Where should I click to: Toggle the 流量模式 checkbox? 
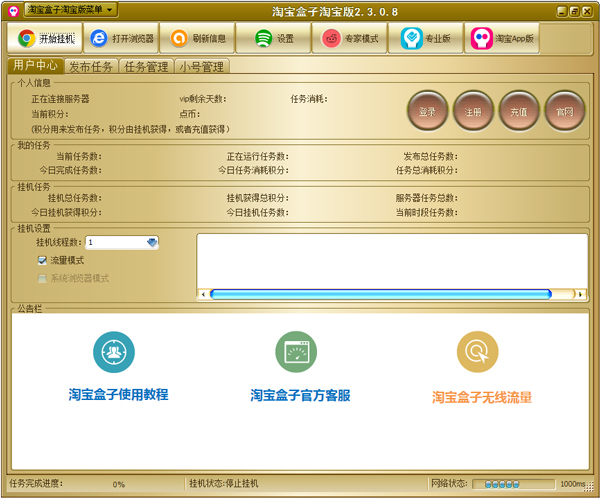click(x=42, y=261)
